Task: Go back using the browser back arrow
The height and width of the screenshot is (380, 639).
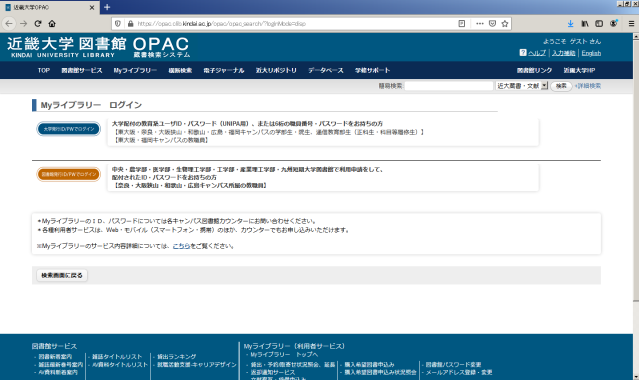Action: point(9,24)
